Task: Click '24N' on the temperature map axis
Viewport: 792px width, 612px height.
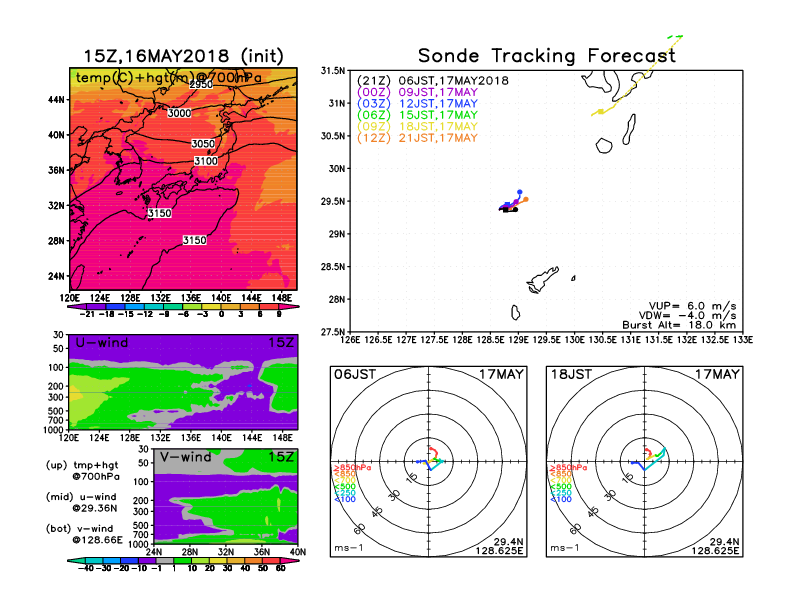Action: tap(56, 276)
